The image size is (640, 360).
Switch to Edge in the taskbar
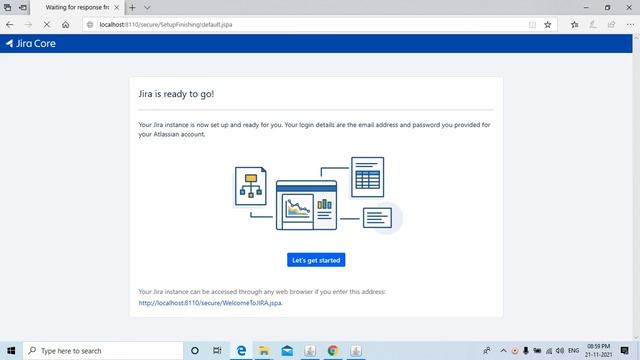[241, 351]
